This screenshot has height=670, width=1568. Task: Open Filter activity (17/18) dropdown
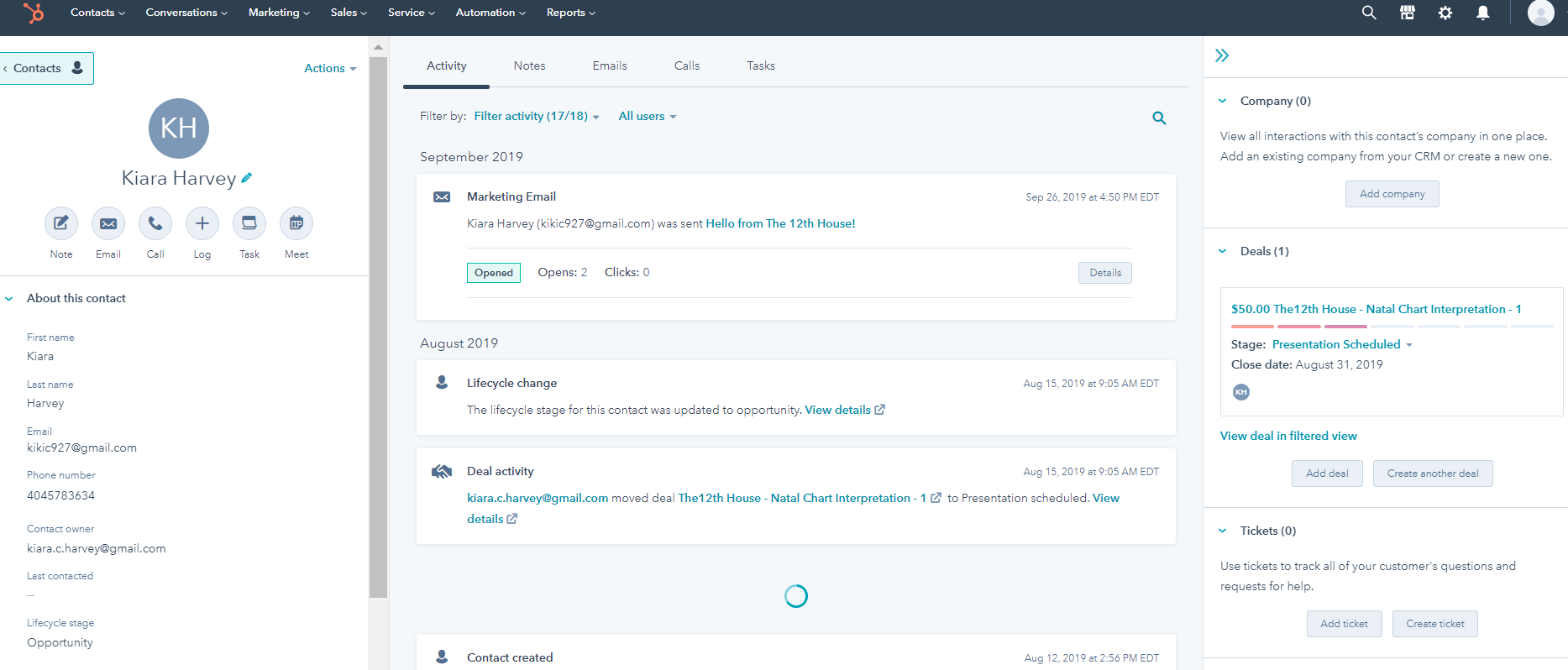coord(537,116)
